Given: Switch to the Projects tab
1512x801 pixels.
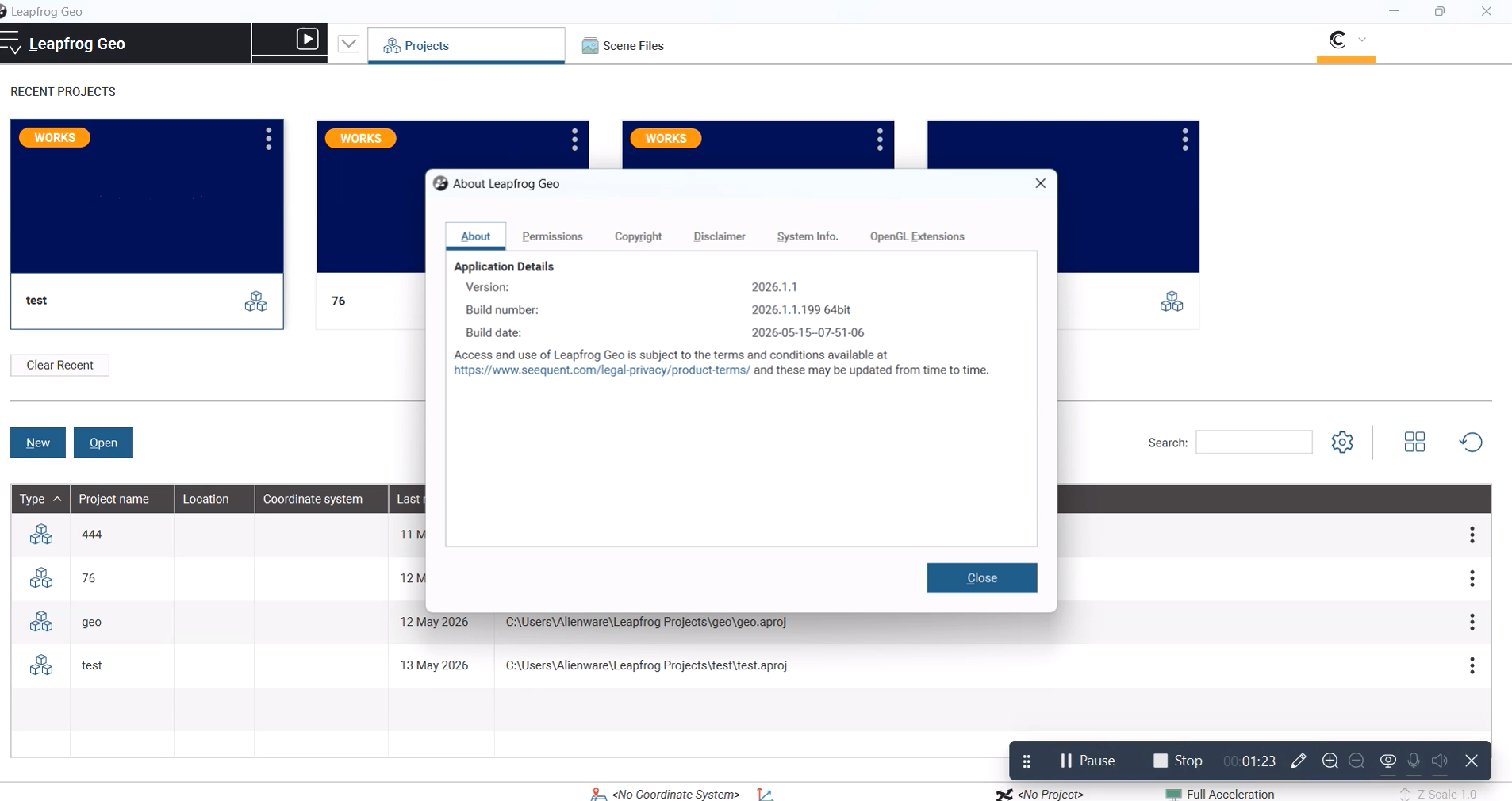Looking at the screenshot, I should (x=466, y=45).
